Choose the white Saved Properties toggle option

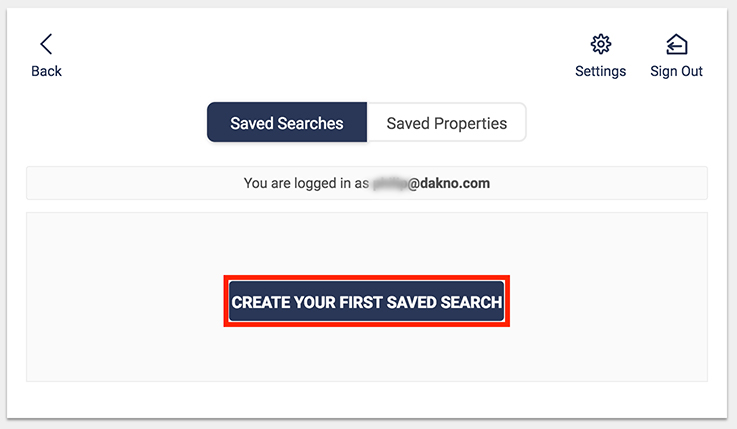pos(447,122)
